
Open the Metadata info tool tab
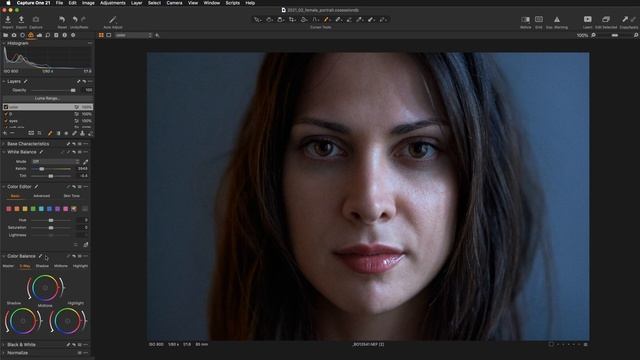[64, 36]
